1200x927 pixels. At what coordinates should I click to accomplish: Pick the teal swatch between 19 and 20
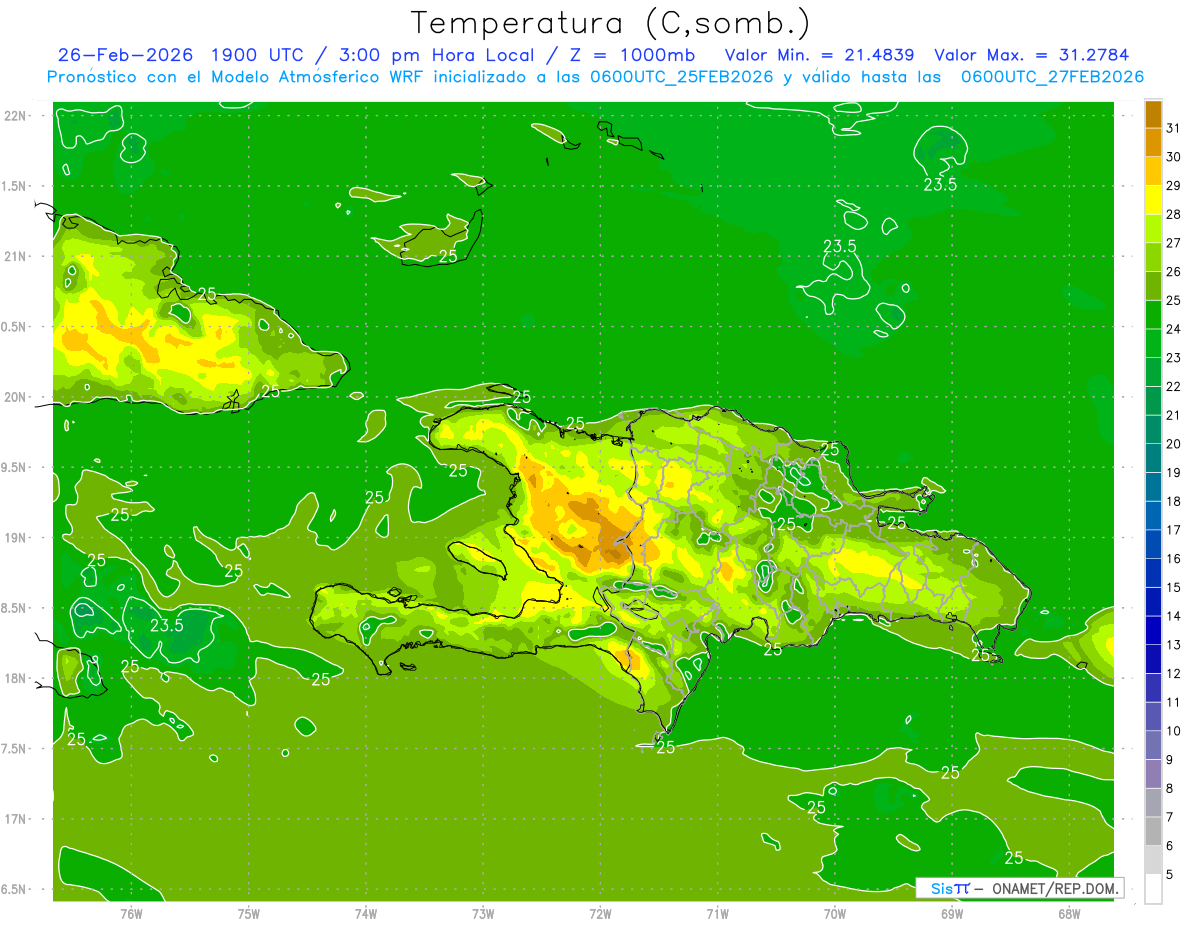point(1153,458)
